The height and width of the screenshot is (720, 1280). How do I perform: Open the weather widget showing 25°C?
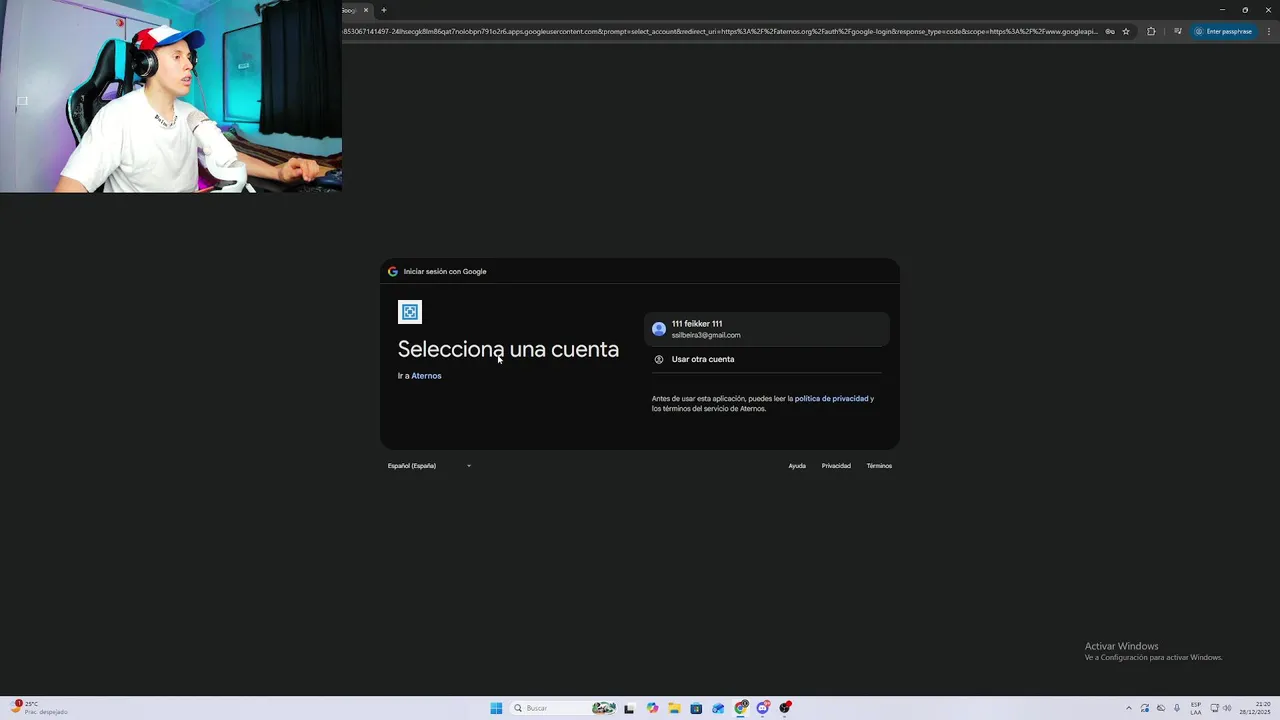(x=38, y=708)
